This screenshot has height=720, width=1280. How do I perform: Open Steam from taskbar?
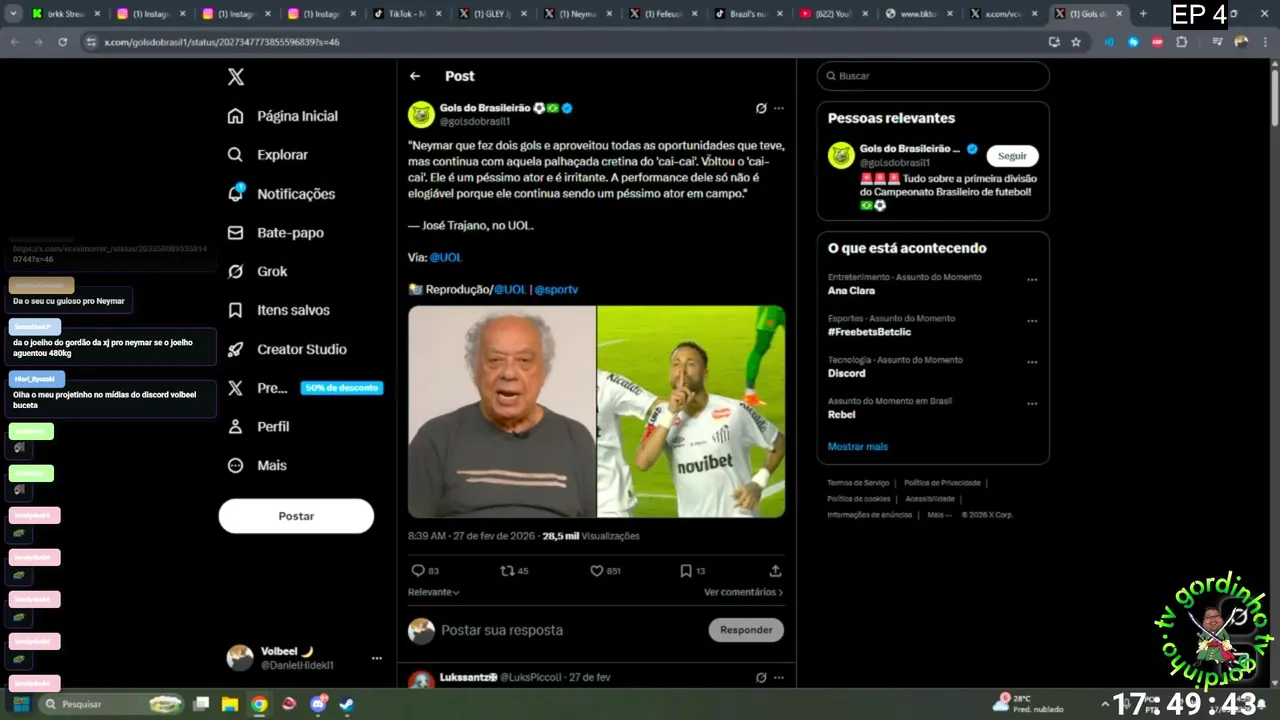point(346,704)
